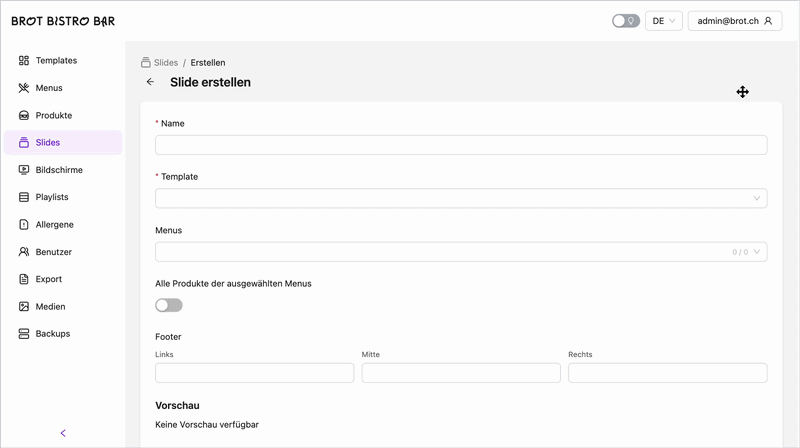Click the Benutzer people icon
Image resolution: width=800 pixels, height=448 pixels.
tap(23, 252)
